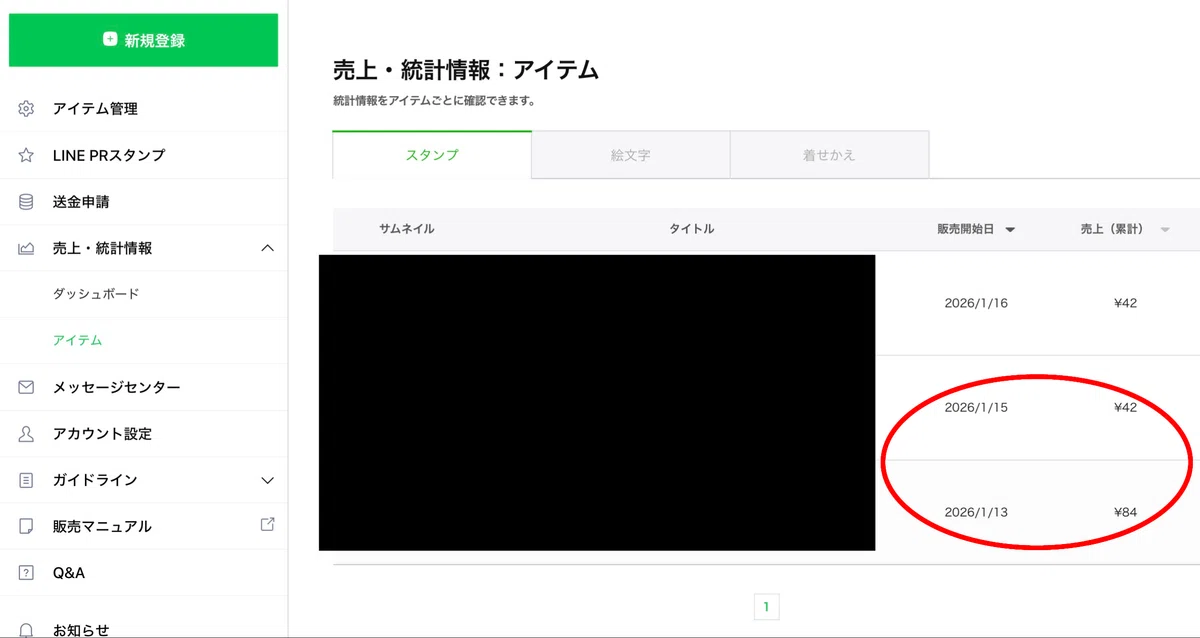Screen dimensions: 1200x638
Task: Click the chart icon beside 売上・統計情報
Action: point(26,248)
